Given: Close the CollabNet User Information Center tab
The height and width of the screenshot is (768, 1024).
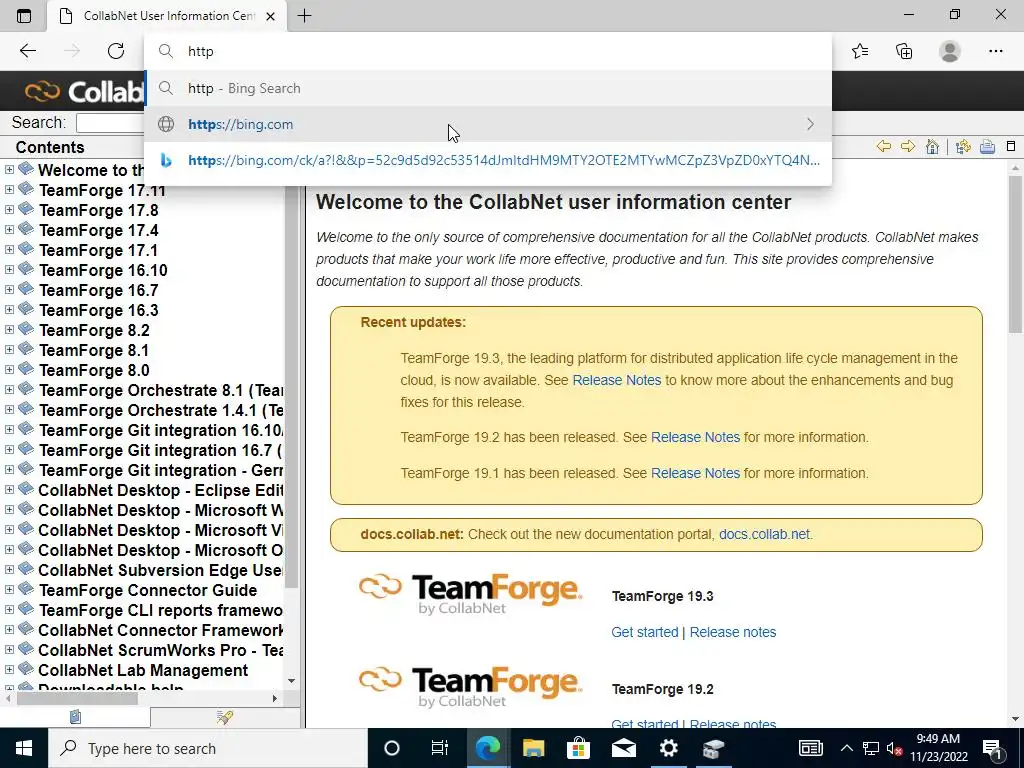Looking at the screenshot, I should (x=270, y=16).
